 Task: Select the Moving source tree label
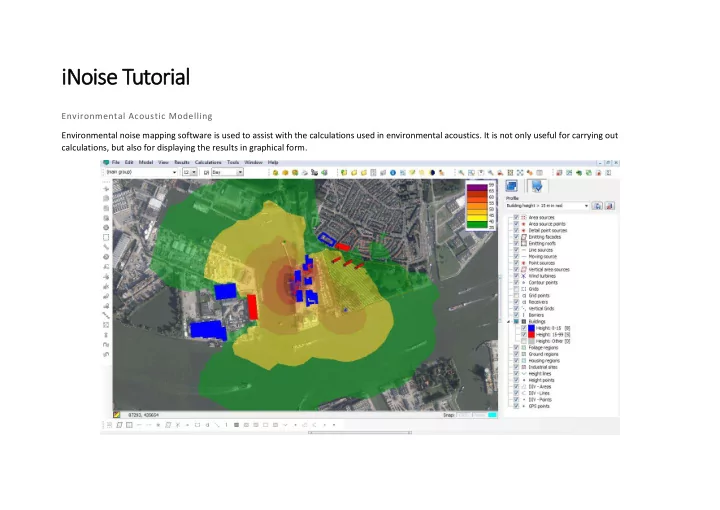tap(543, 256)
